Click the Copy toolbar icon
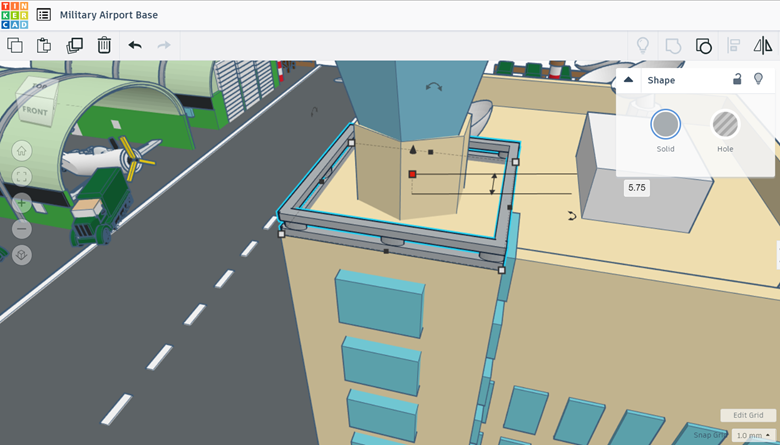 point(15,45)
